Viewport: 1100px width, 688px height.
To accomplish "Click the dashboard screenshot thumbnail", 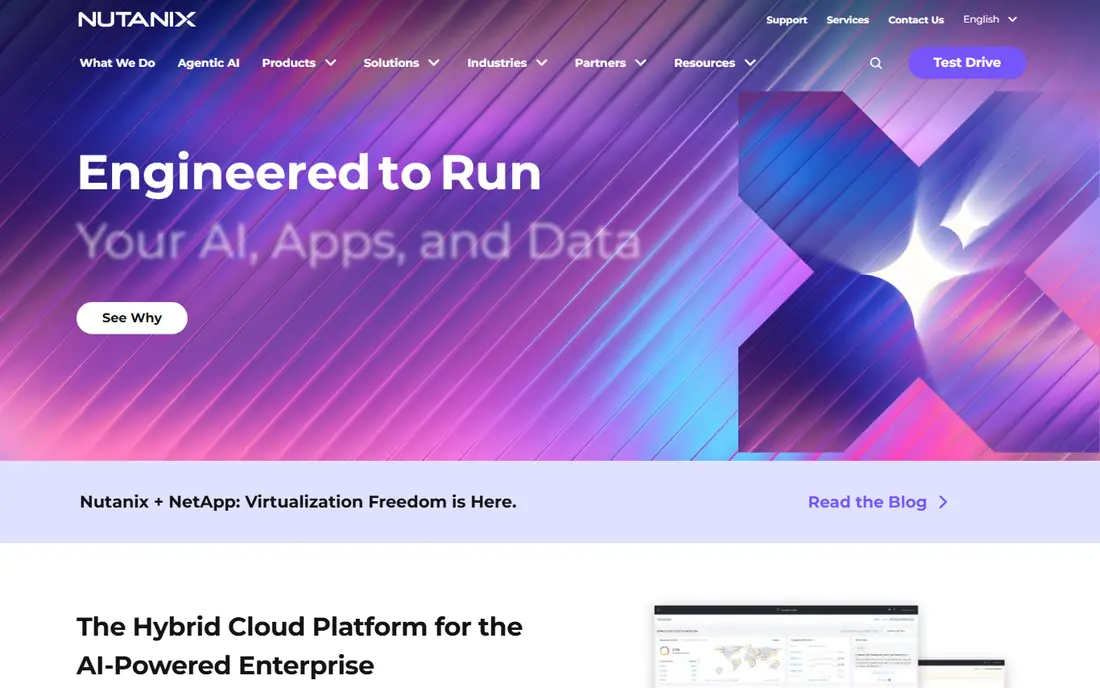I will [x=829, y=646].
